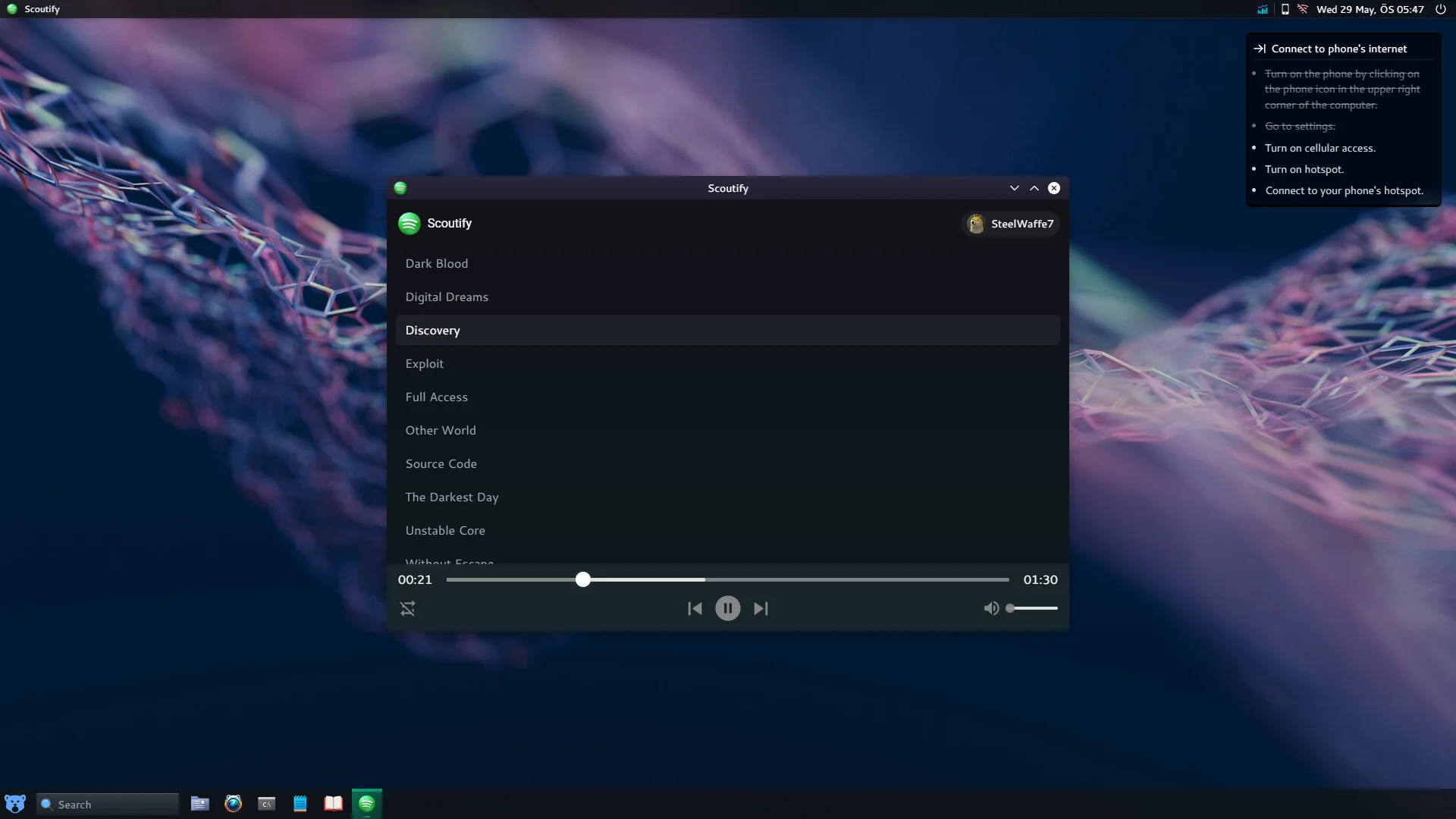This screenshot has height=819, width=1456.
Task: Toggle shuffle mode in the player
Action: pos(408,608)
